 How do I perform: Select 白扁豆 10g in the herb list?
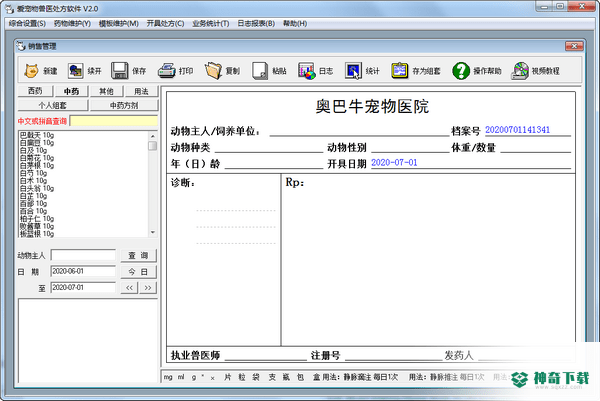pos(37,143)
